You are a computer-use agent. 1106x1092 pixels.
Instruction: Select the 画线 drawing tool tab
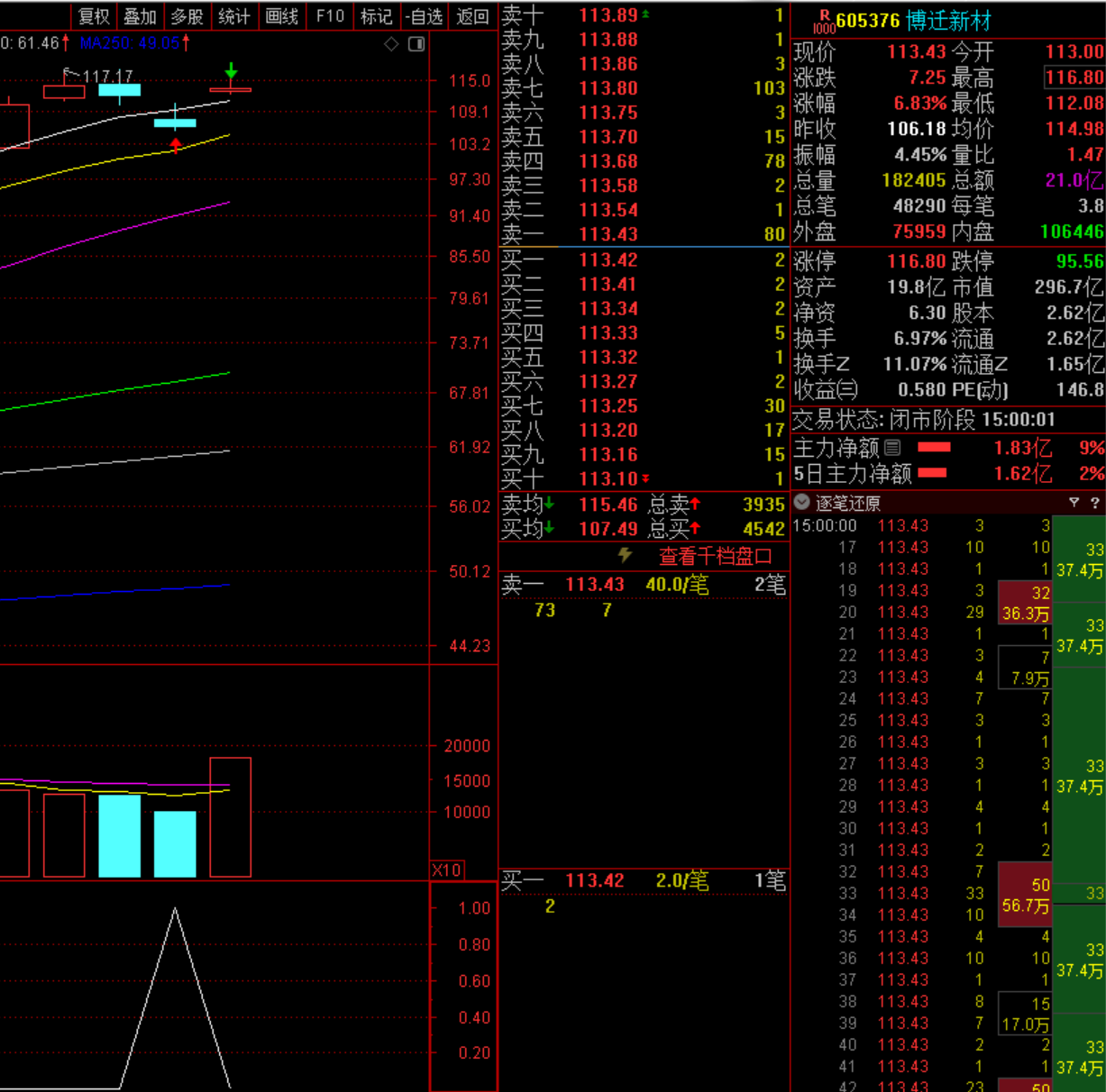281,16
